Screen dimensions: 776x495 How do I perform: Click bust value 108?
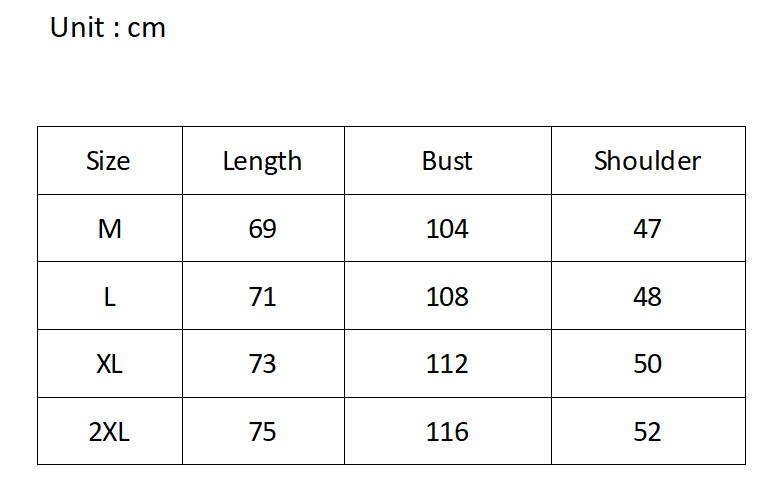[x=447, y=297]
